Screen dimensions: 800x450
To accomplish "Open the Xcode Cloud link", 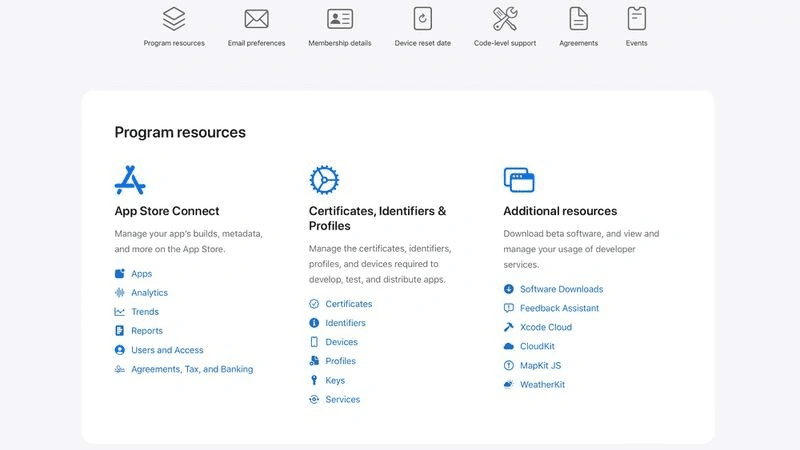I will (x=545, y=327).
